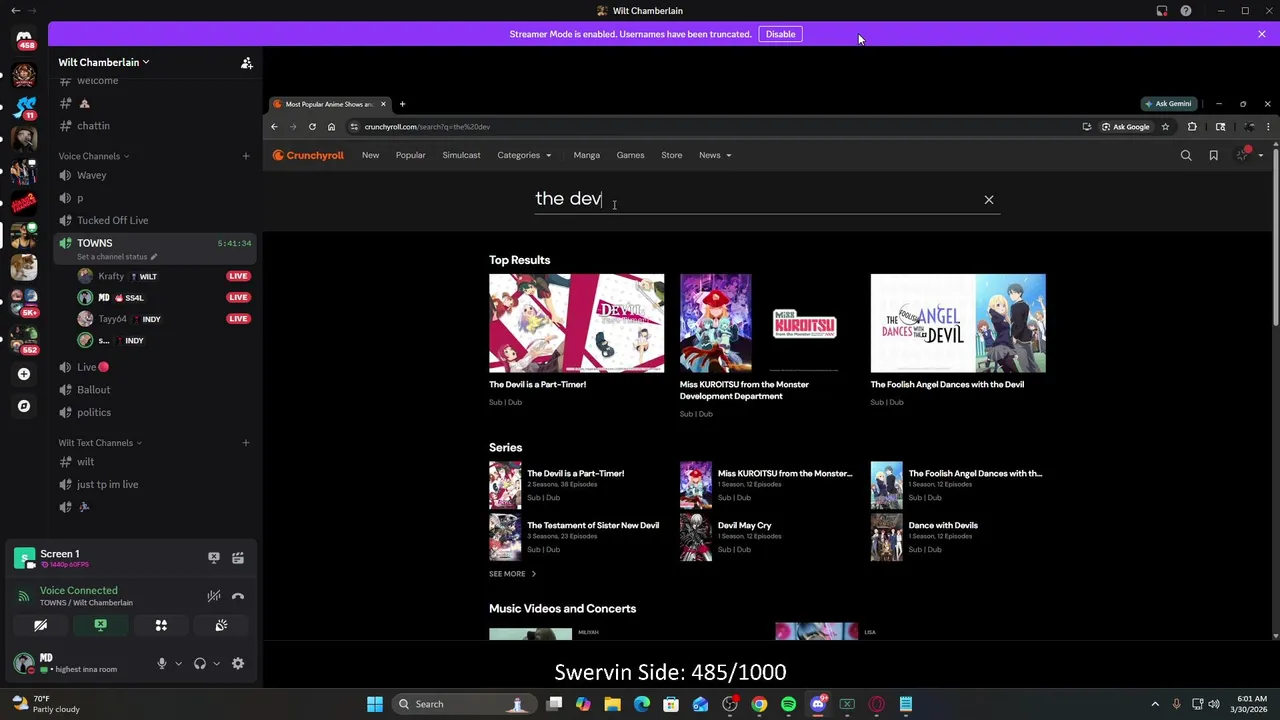Screen dimensions: 1280x720
Task: Collapse Voice Channels category
Action: click(93, 156)
